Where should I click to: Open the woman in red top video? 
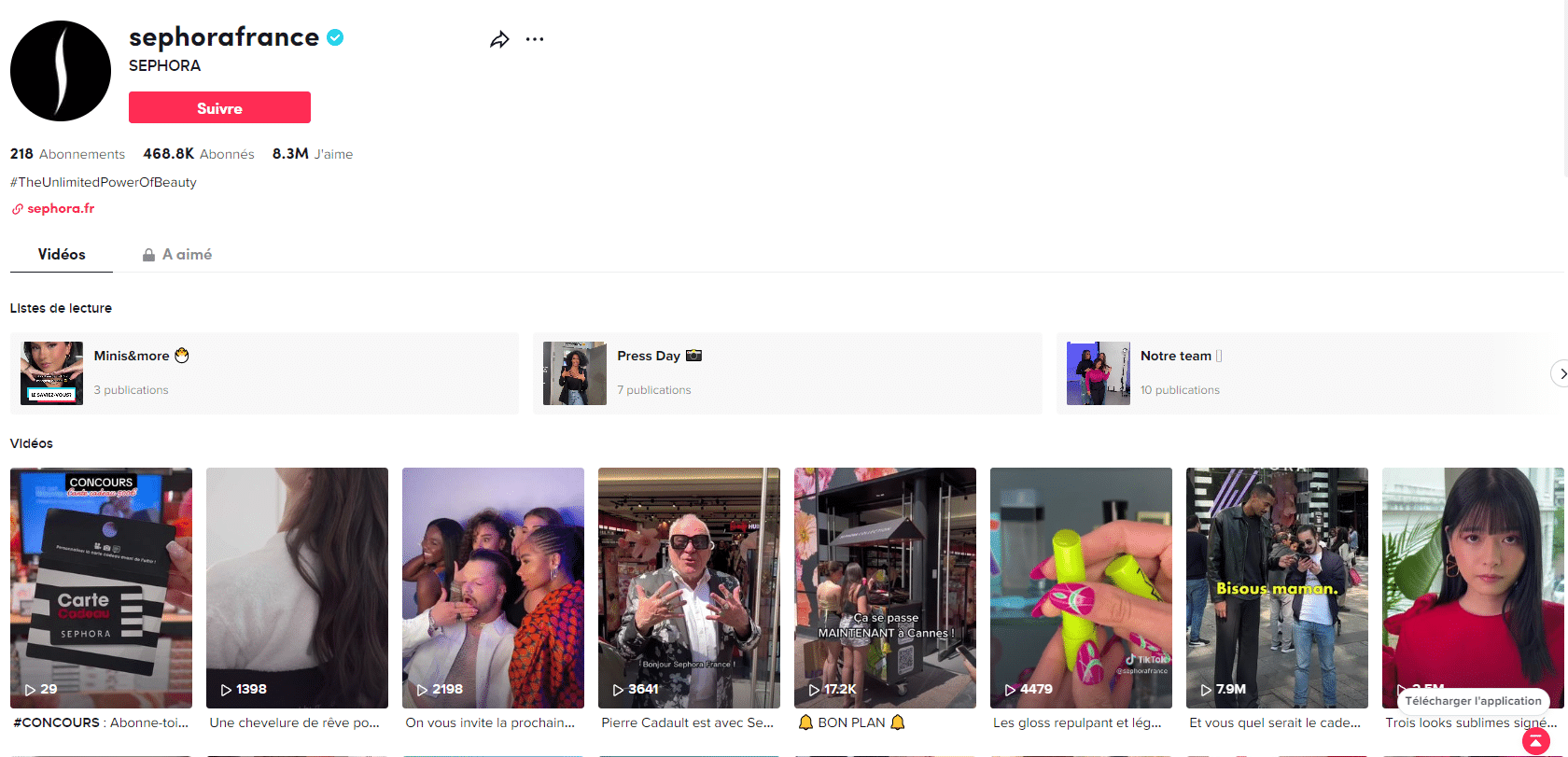(x=1473, y=588)
